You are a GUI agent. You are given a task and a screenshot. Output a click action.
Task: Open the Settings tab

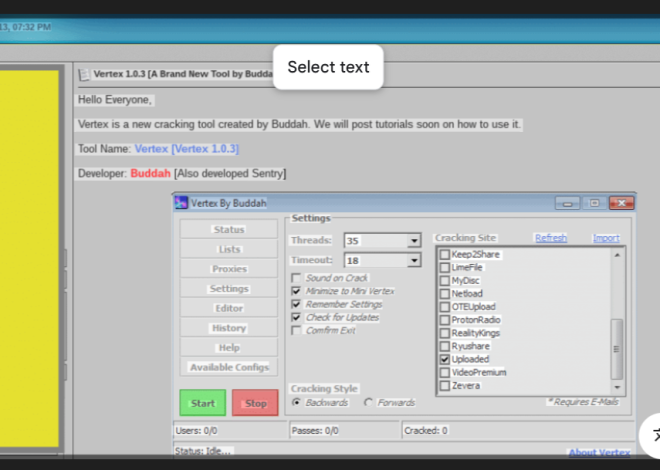(229, 289)
